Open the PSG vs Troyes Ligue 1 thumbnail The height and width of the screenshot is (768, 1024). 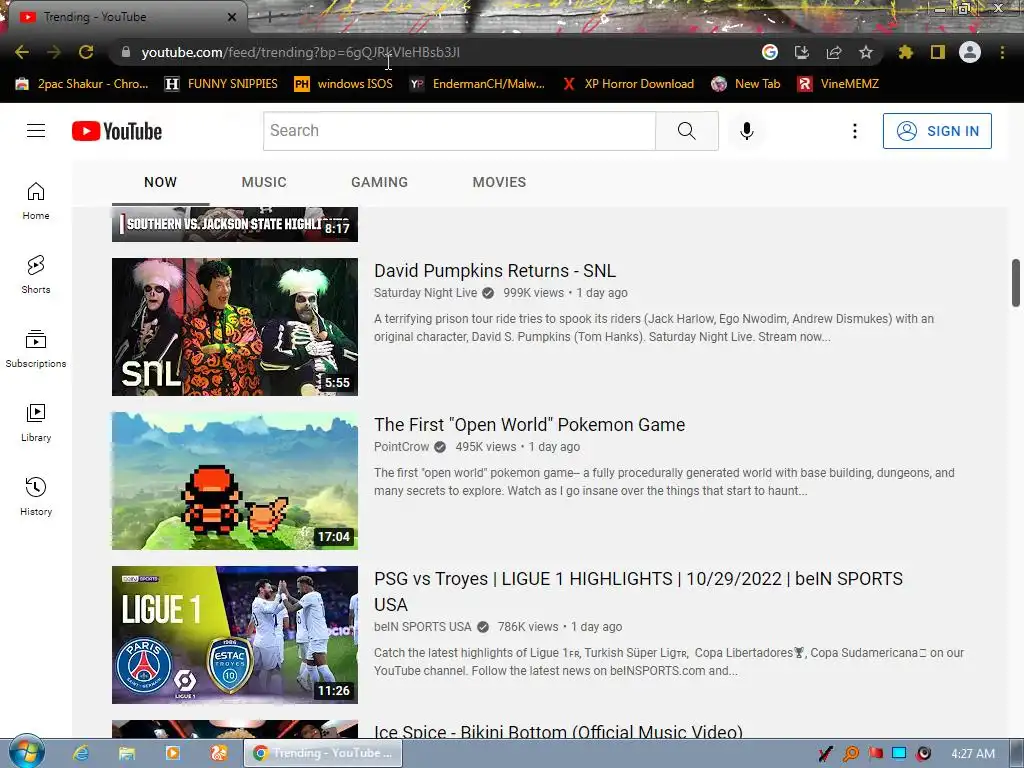click(234, 635)
